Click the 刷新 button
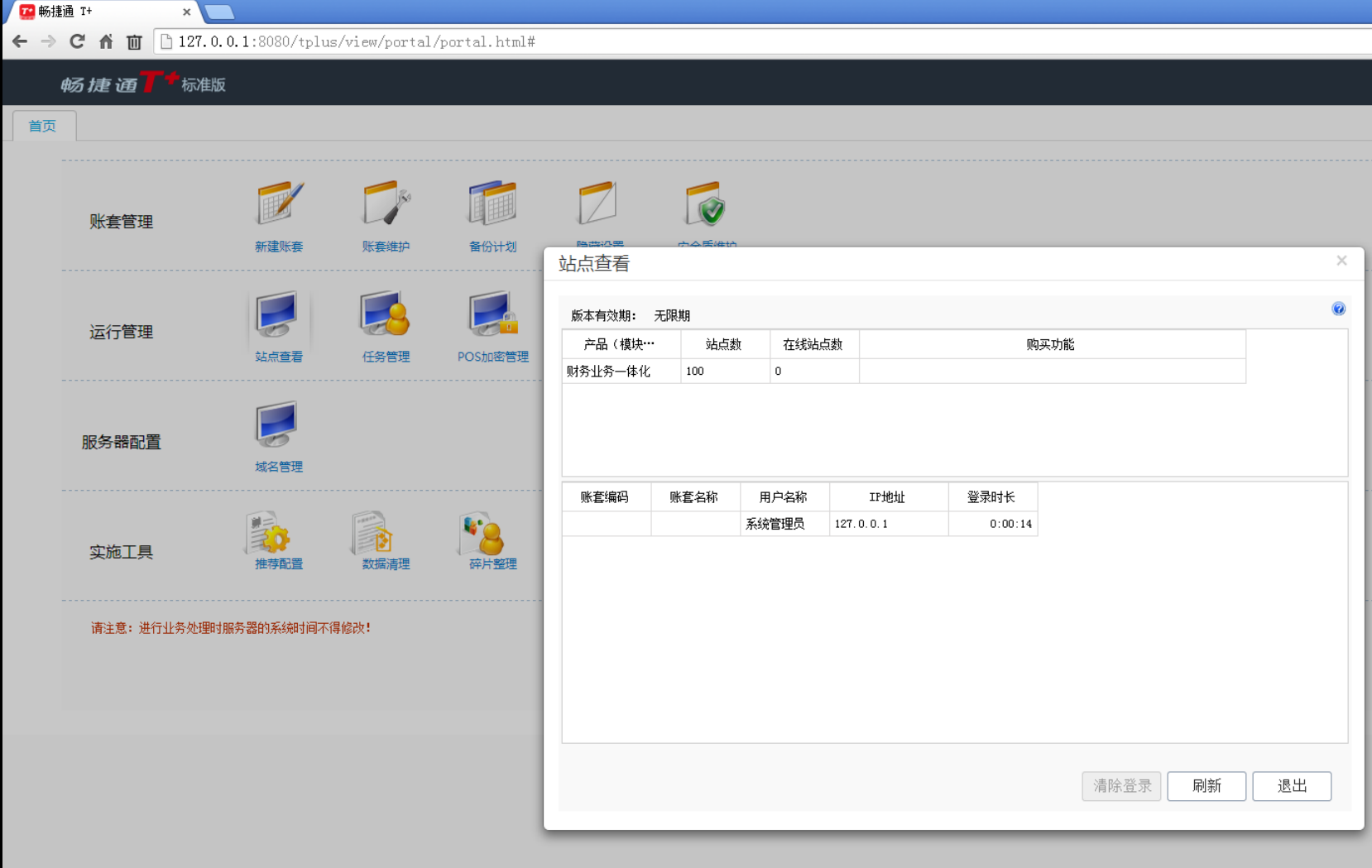Screen dimensions: 1372x868 (x=1206, y=786)
